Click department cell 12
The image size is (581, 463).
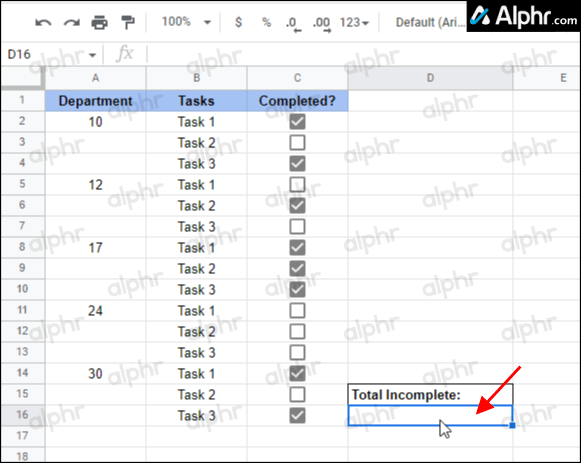[x=96, y=185]
